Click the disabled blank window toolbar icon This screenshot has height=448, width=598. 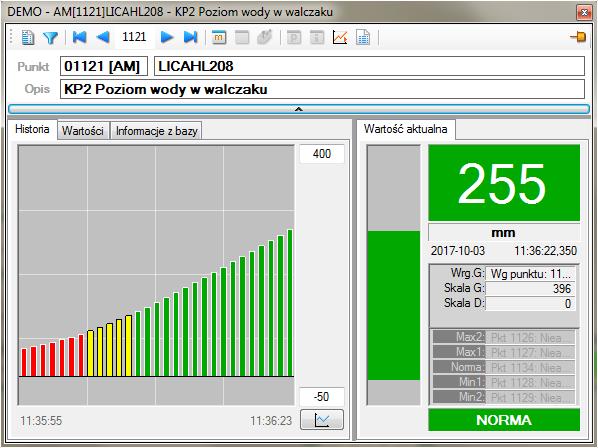tap(242, 37)
